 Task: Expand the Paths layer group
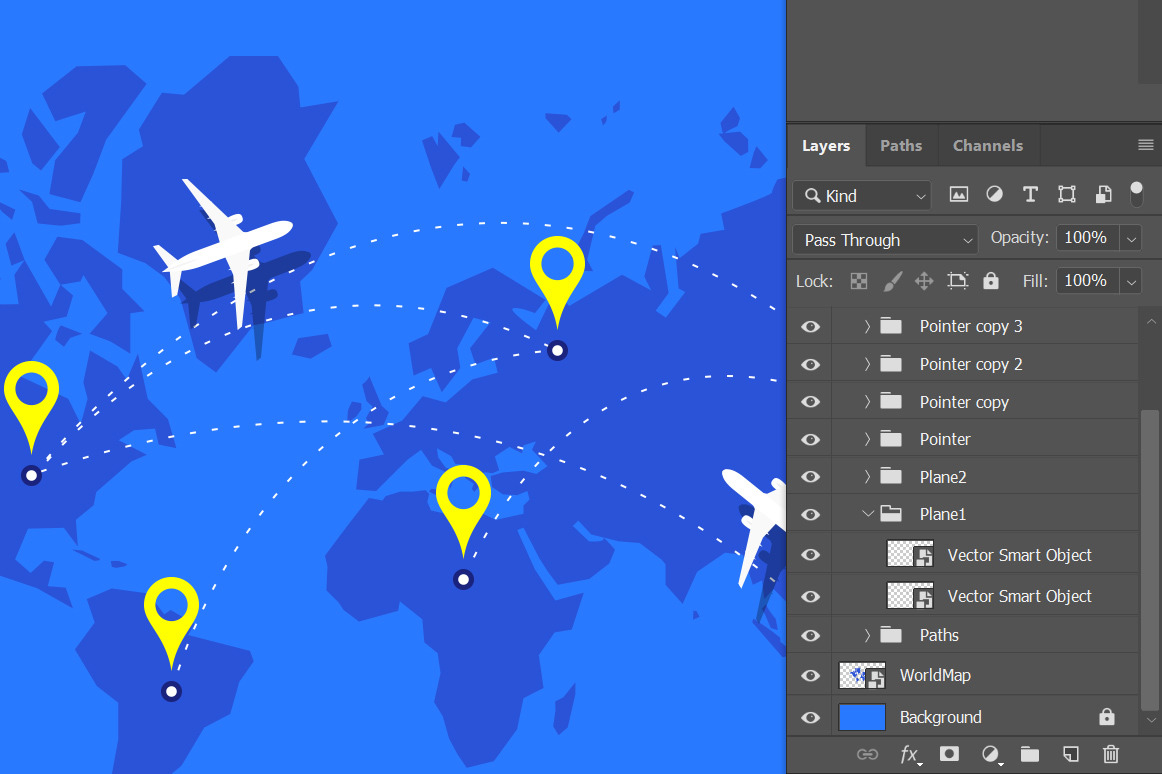867,635
